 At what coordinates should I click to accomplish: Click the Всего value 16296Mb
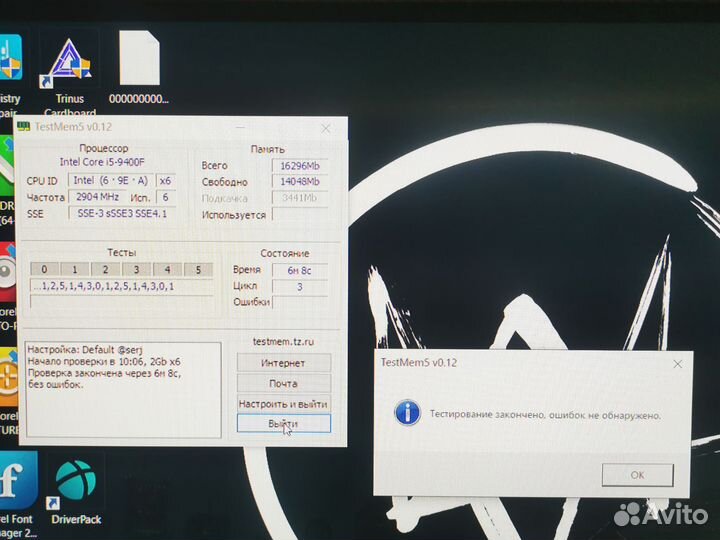tap(300, 166)
